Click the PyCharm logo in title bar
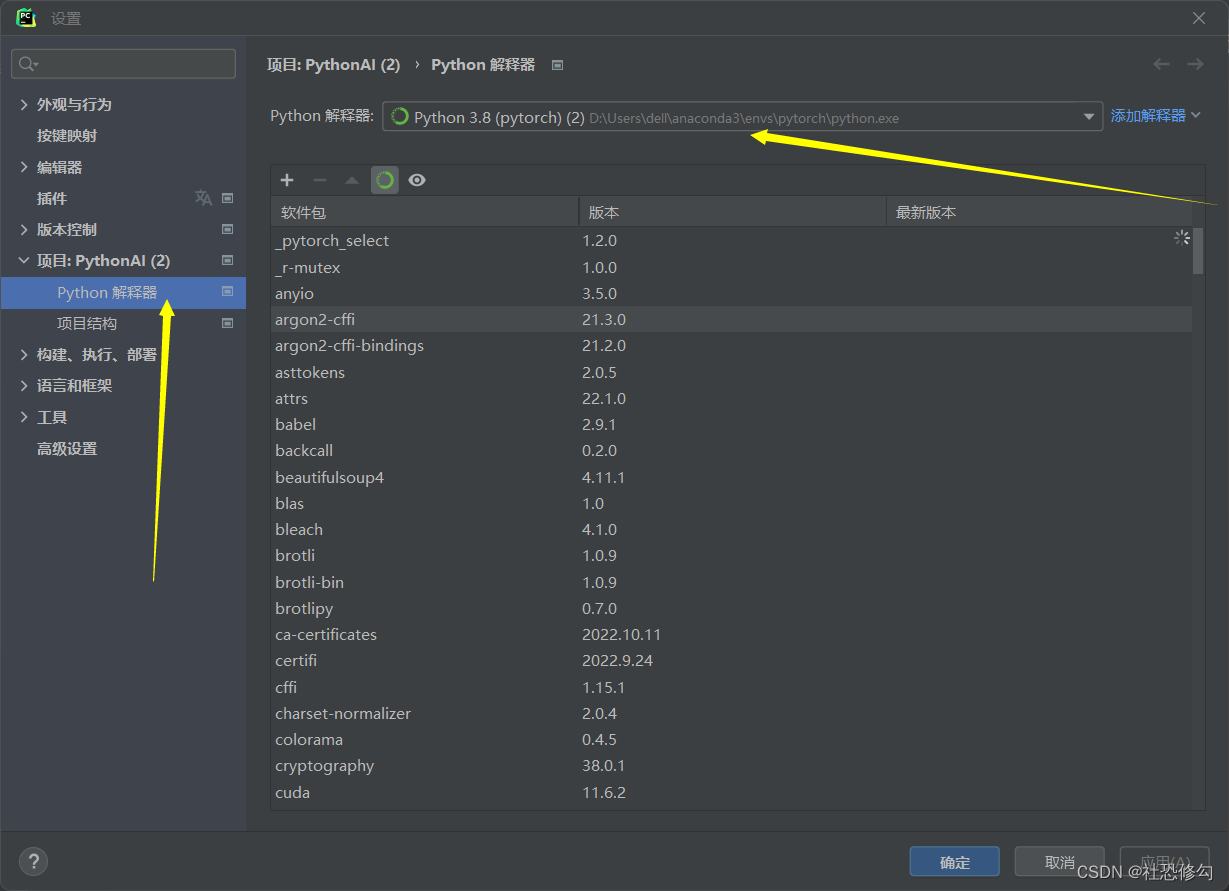1229x891 pixels. click(x=26, y=17)
